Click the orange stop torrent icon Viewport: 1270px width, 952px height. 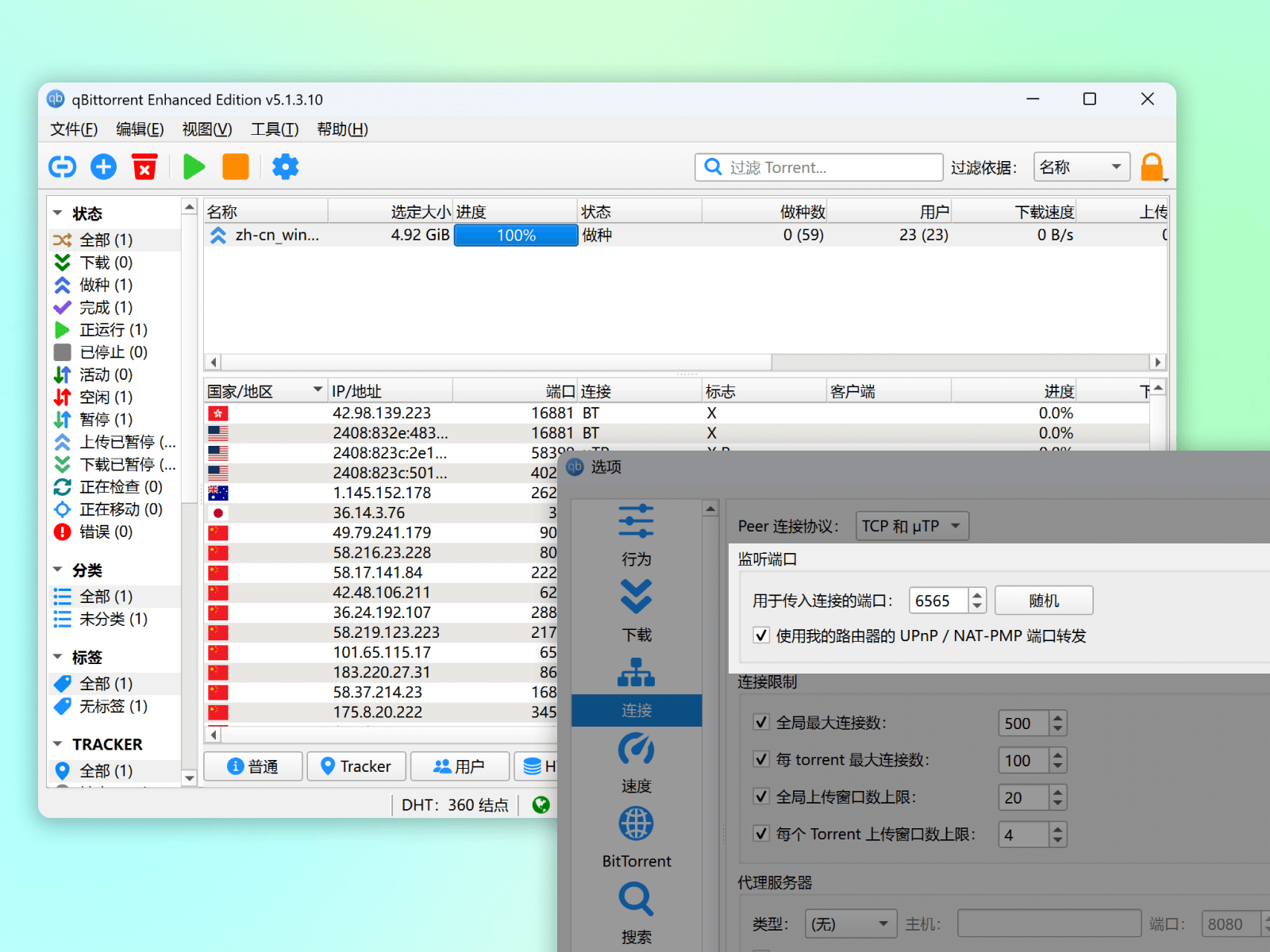pyautogui.click(x=236, y=167)
